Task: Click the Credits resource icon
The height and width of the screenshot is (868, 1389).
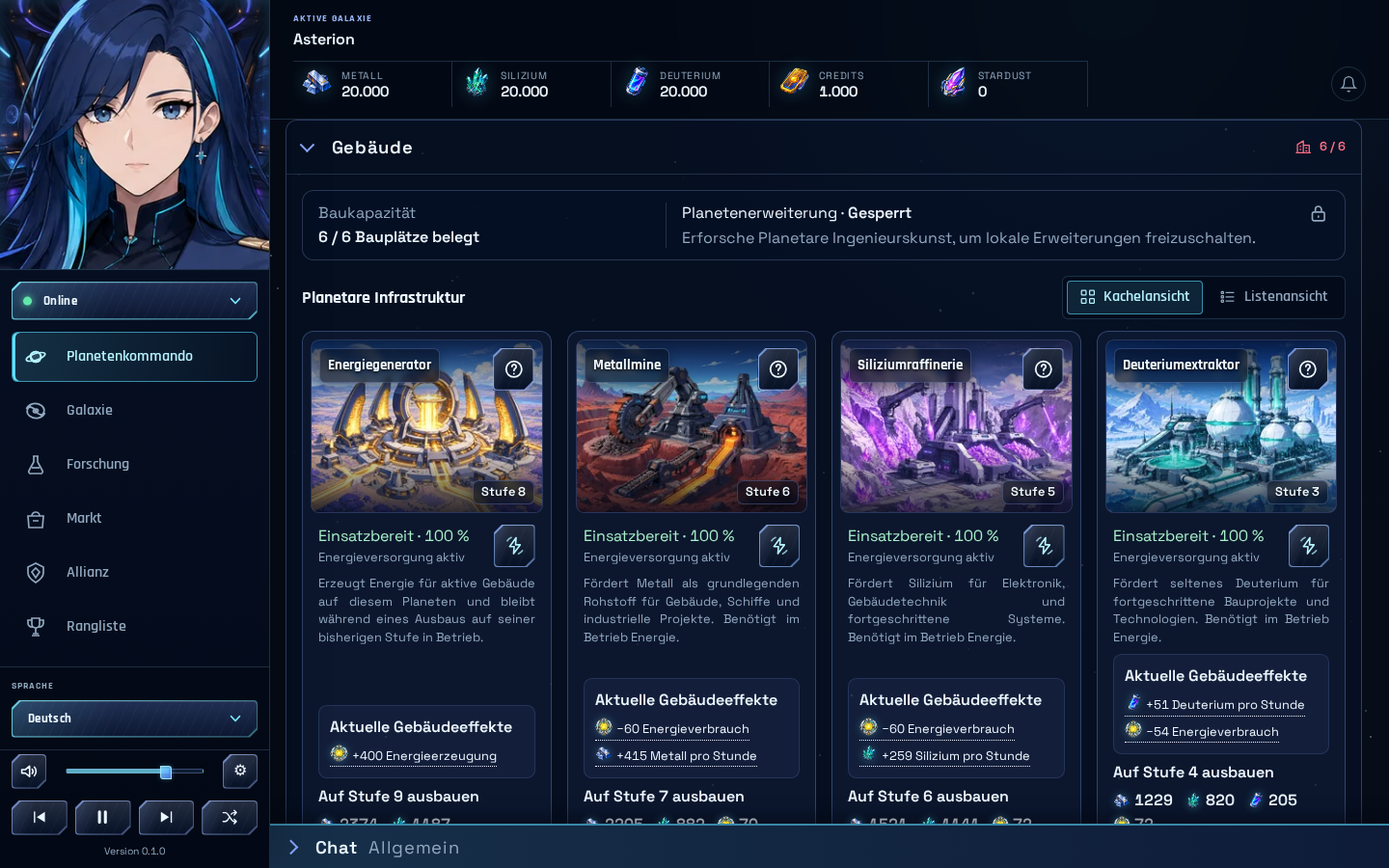Action: click(x=795, y=83)
